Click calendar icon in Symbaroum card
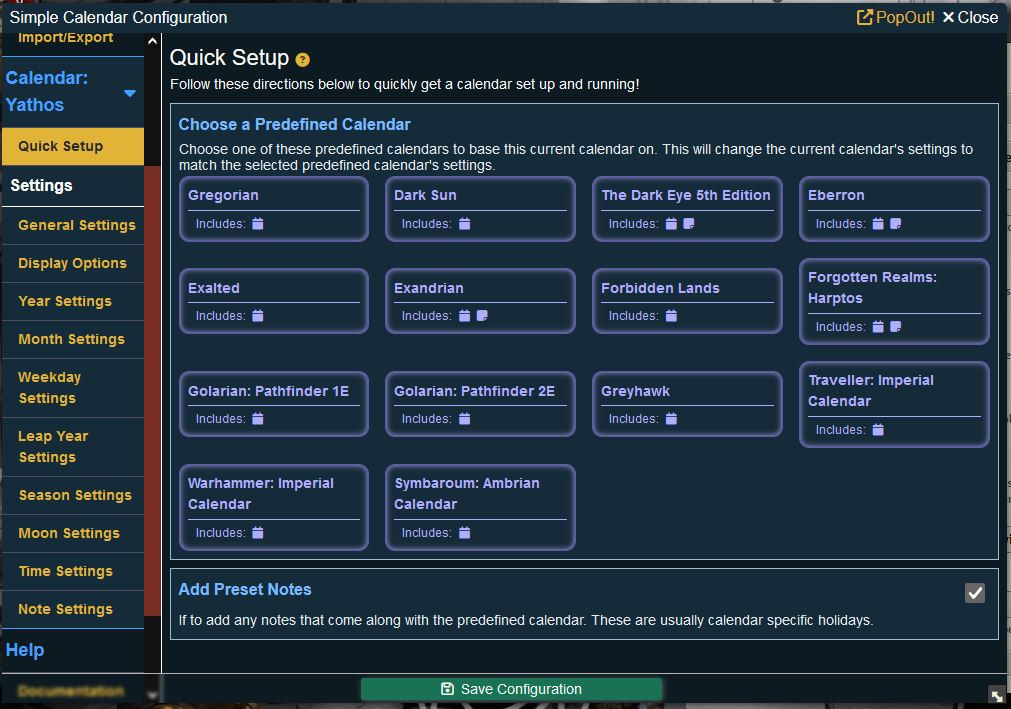The image size is (1011, 709). pyautogui.click(x=464, y=533)
